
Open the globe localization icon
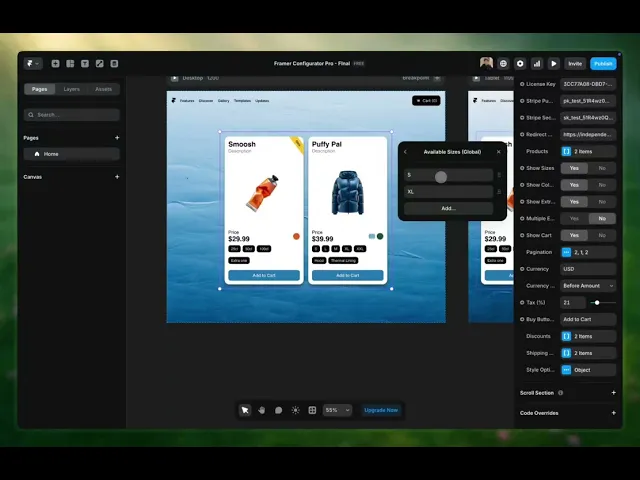[x=503, y=64]
